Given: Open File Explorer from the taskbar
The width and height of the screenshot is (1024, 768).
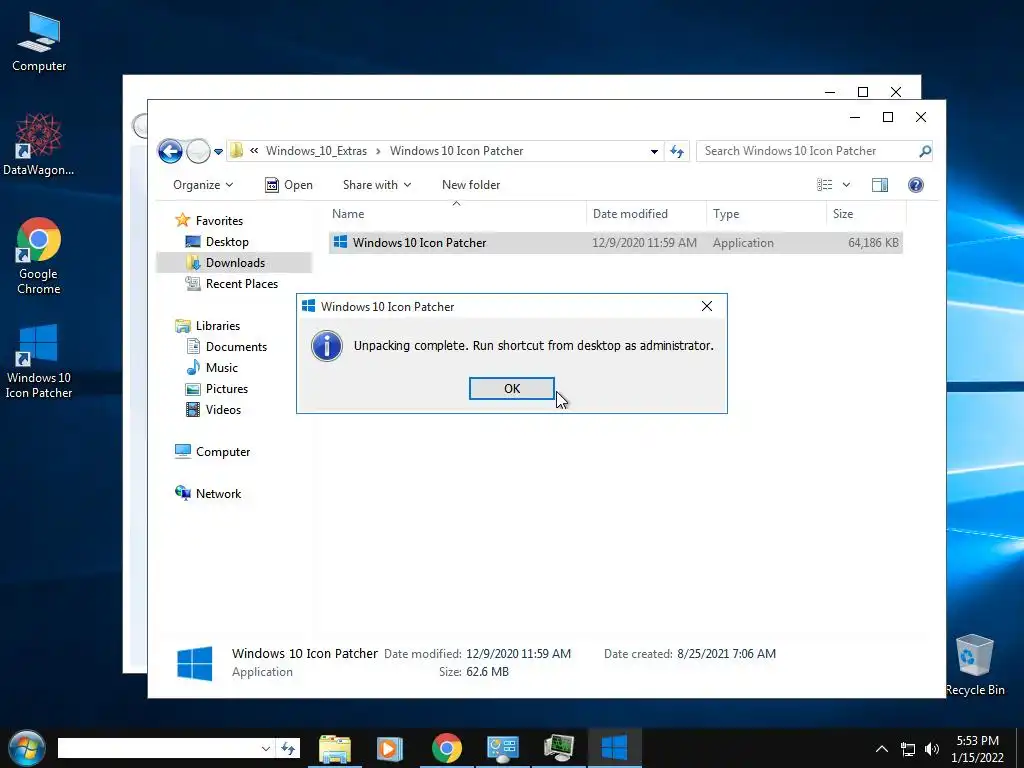Looking at the screenshot, I should click(x=334, y=748).
